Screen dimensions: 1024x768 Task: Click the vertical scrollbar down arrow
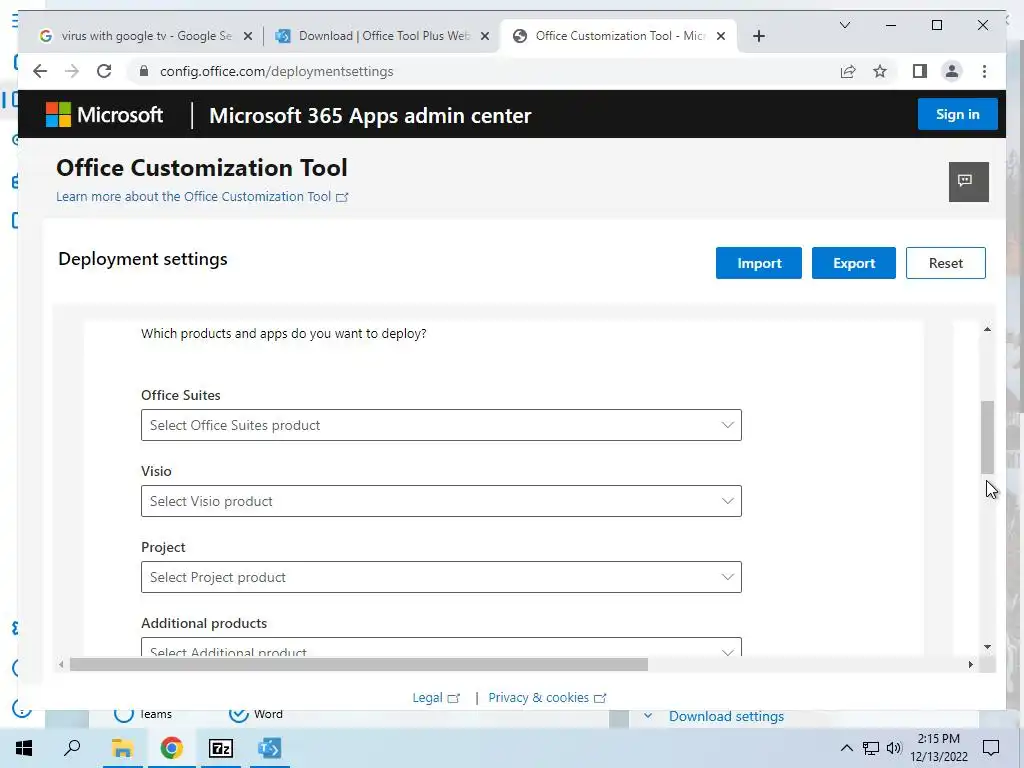987,647
